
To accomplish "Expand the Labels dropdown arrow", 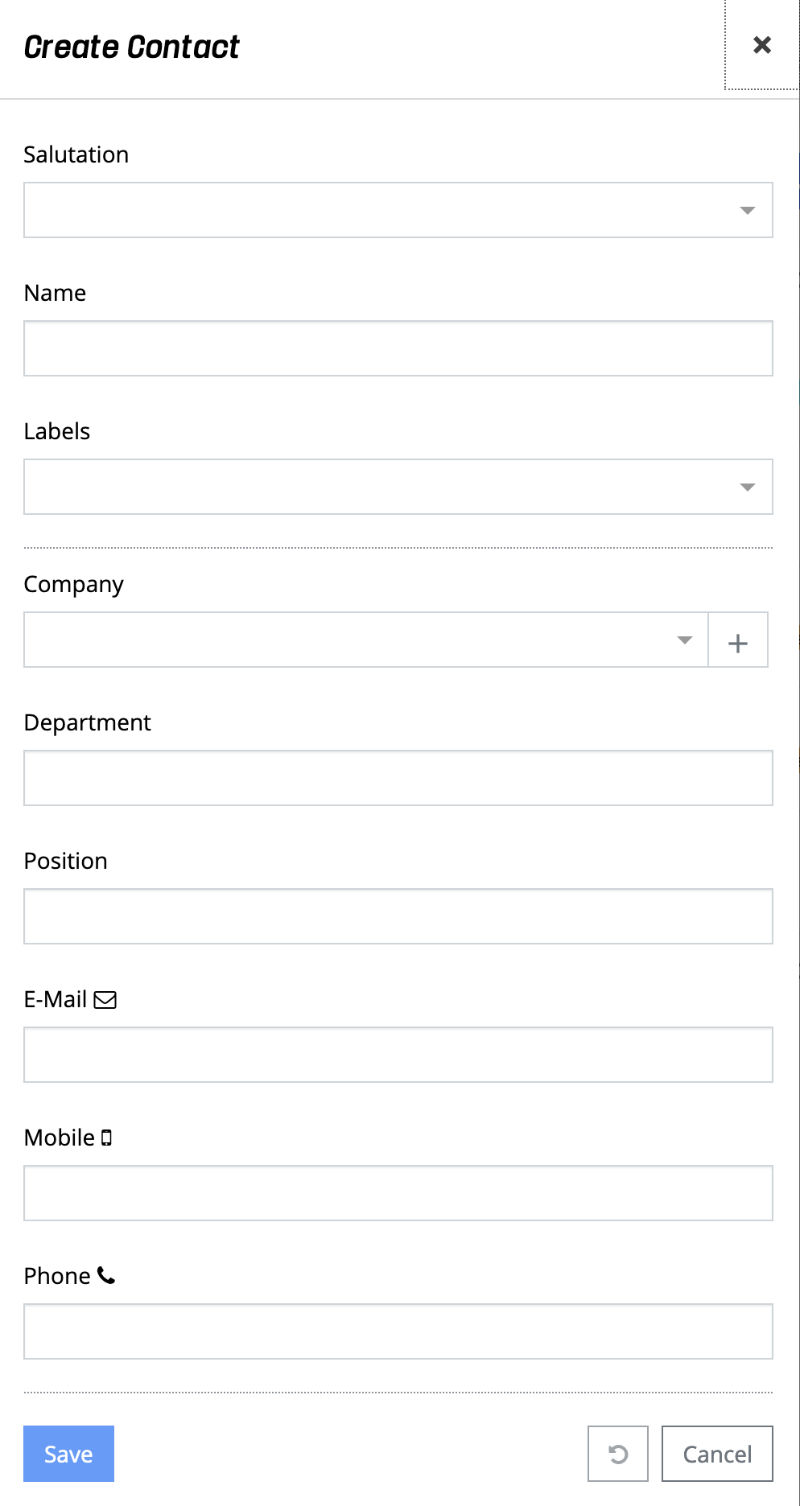I will point(747,487).
